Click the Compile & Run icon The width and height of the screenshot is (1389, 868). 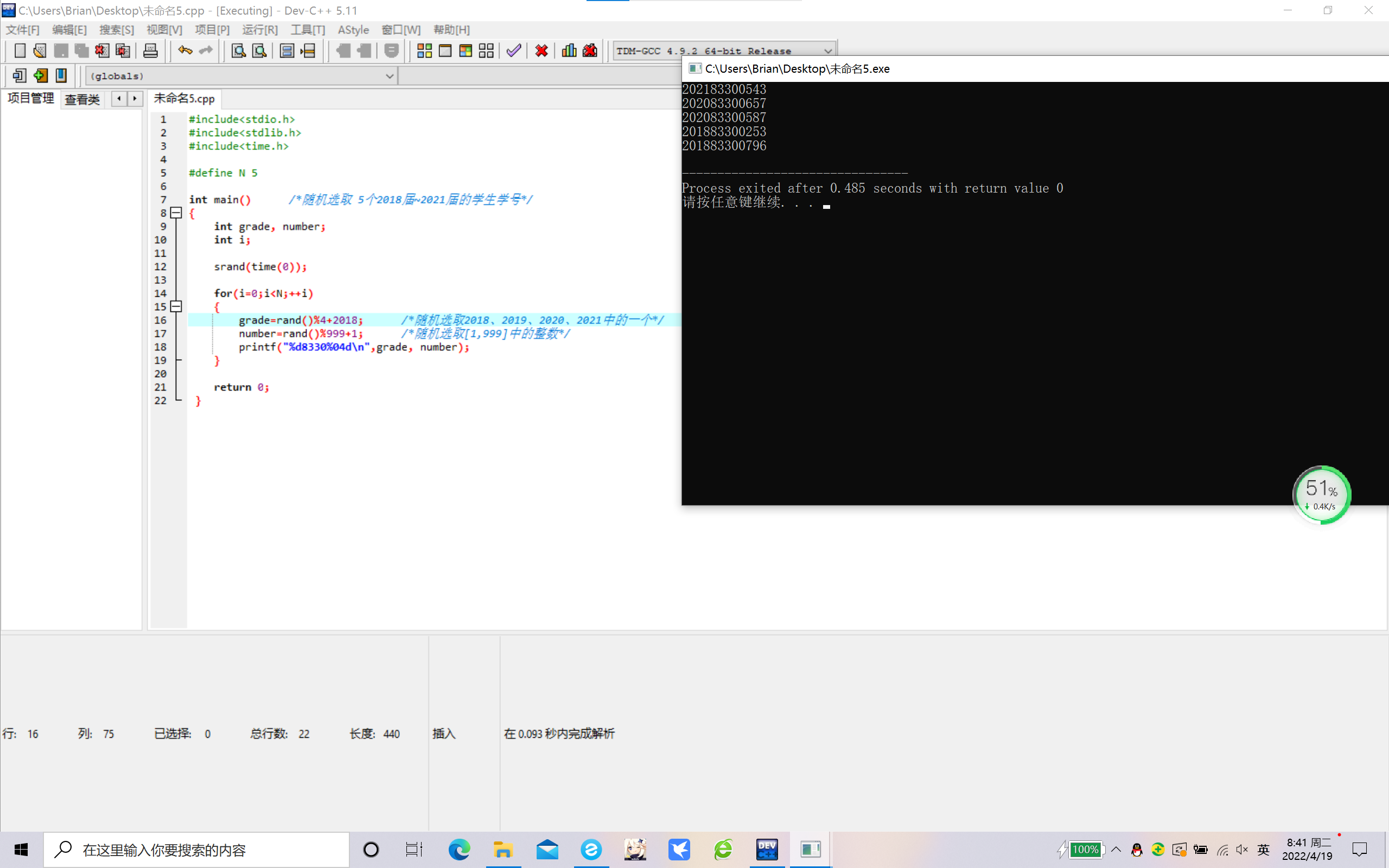(x=466, y=50)
